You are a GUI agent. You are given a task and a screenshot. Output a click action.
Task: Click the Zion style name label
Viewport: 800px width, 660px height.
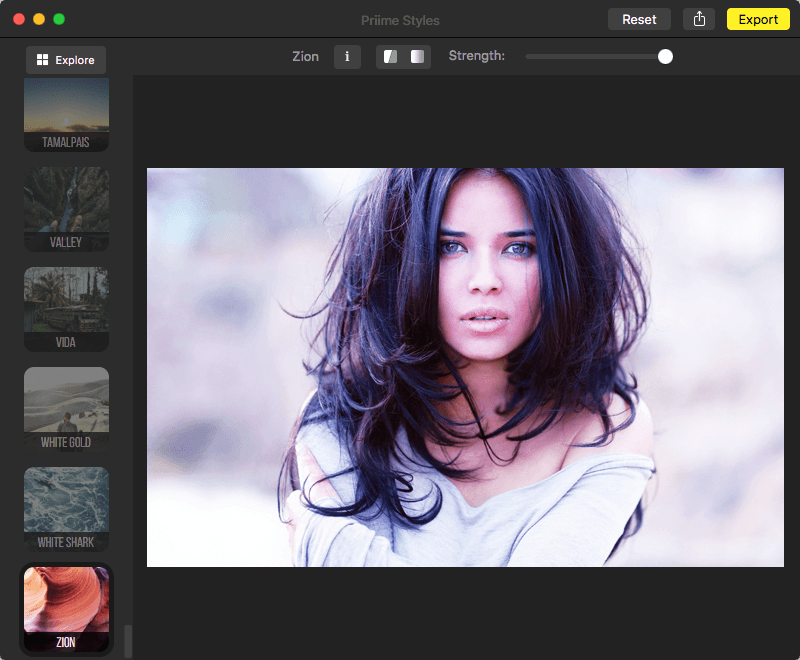[x=305, y=57]
